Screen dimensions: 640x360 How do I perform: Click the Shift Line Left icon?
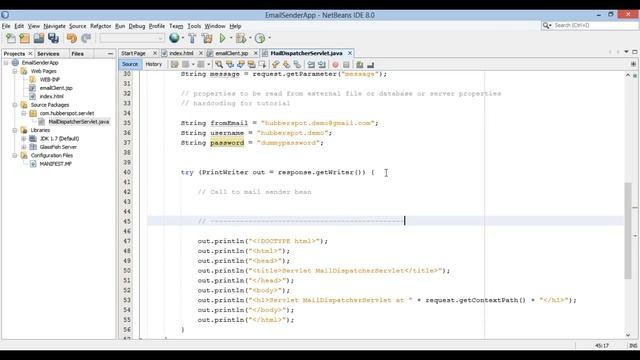311,64
